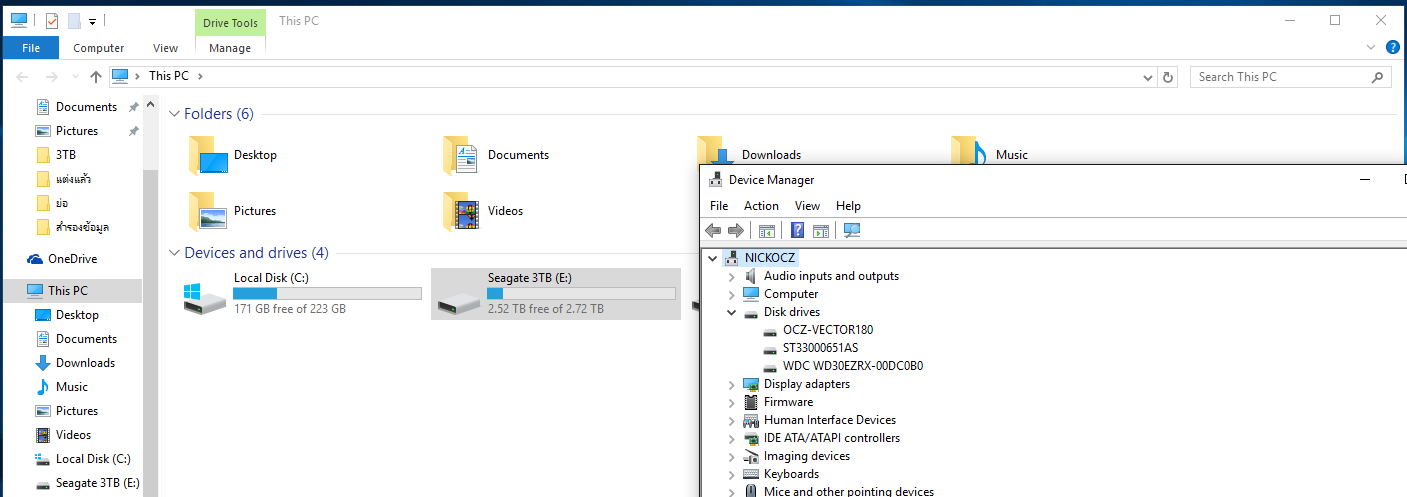Click Explorer's Back navigation arrow
The image size is (1407, 497).
(x=23, y=76)
